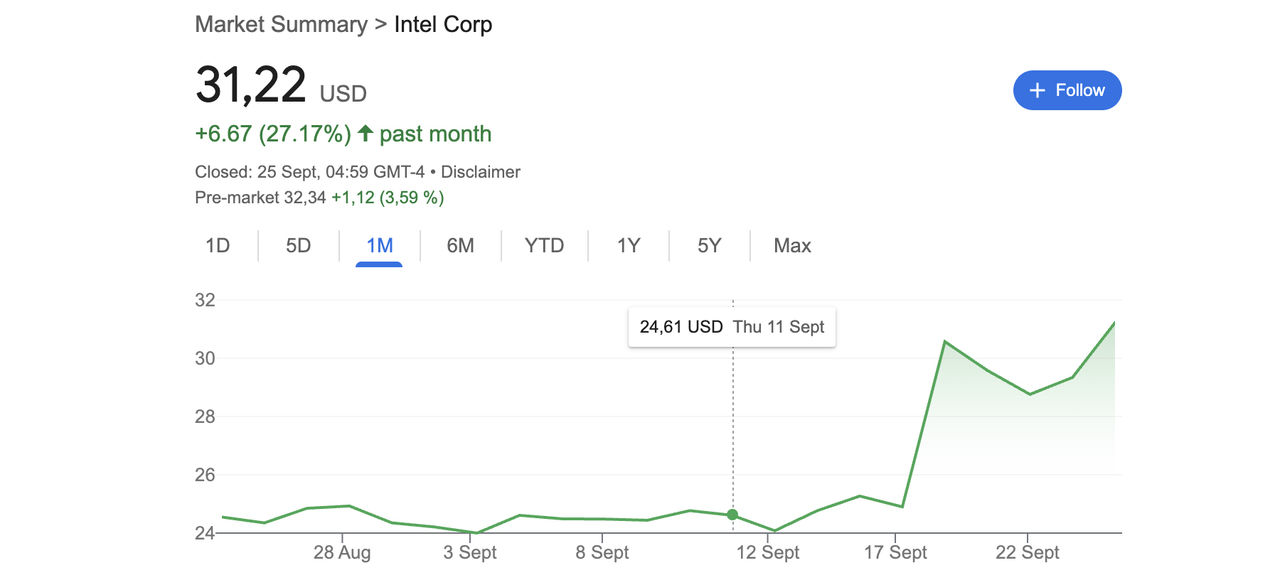
Task: Click the green data point on chart
Action: click(732, 515)
